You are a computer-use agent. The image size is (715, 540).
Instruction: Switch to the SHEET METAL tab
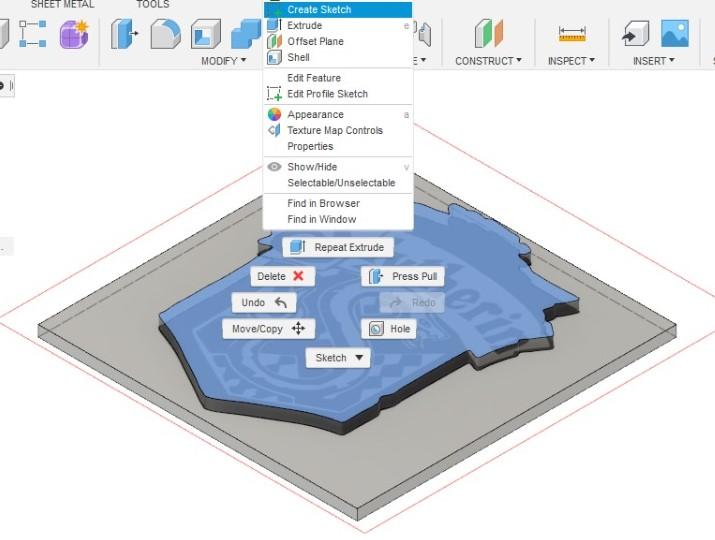coord(62,5)
